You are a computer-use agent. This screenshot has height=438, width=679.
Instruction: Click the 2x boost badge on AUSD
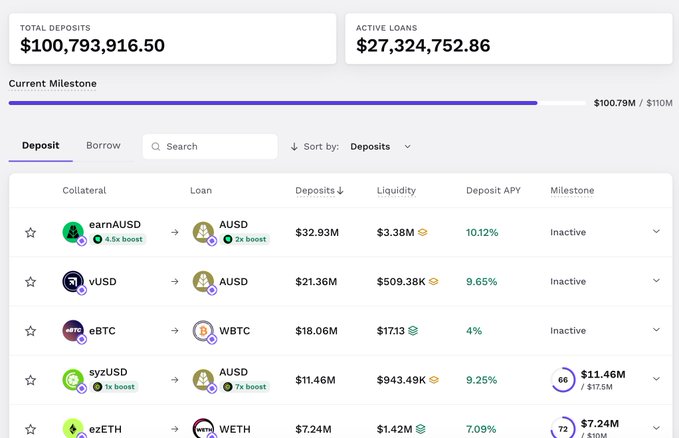(245, 239)
